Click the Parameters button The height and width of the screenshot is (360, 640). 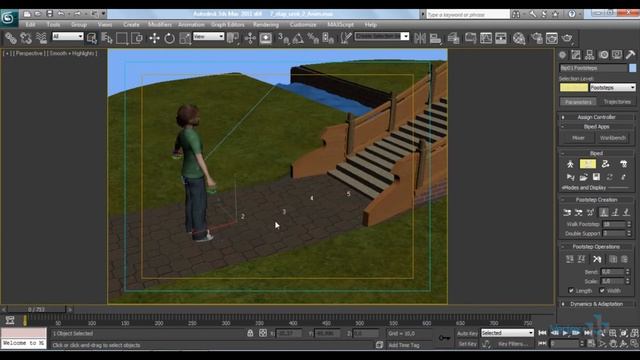coord(578,102)
